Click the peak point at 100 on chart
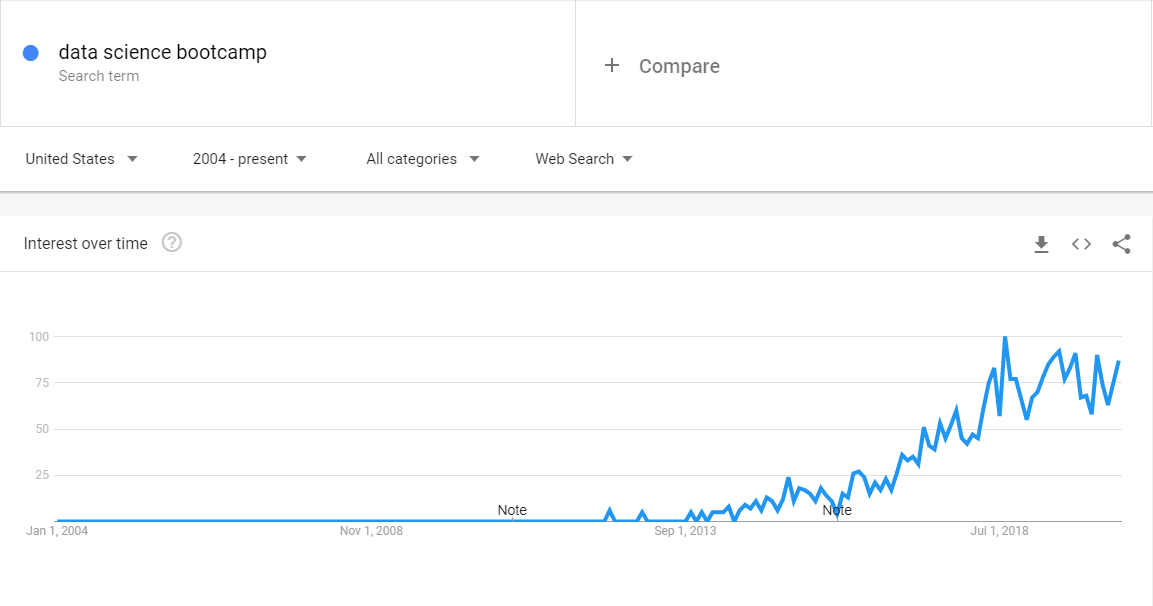Image resolution: width=1153 pixels, height=606 pixels. point(1005,337)
